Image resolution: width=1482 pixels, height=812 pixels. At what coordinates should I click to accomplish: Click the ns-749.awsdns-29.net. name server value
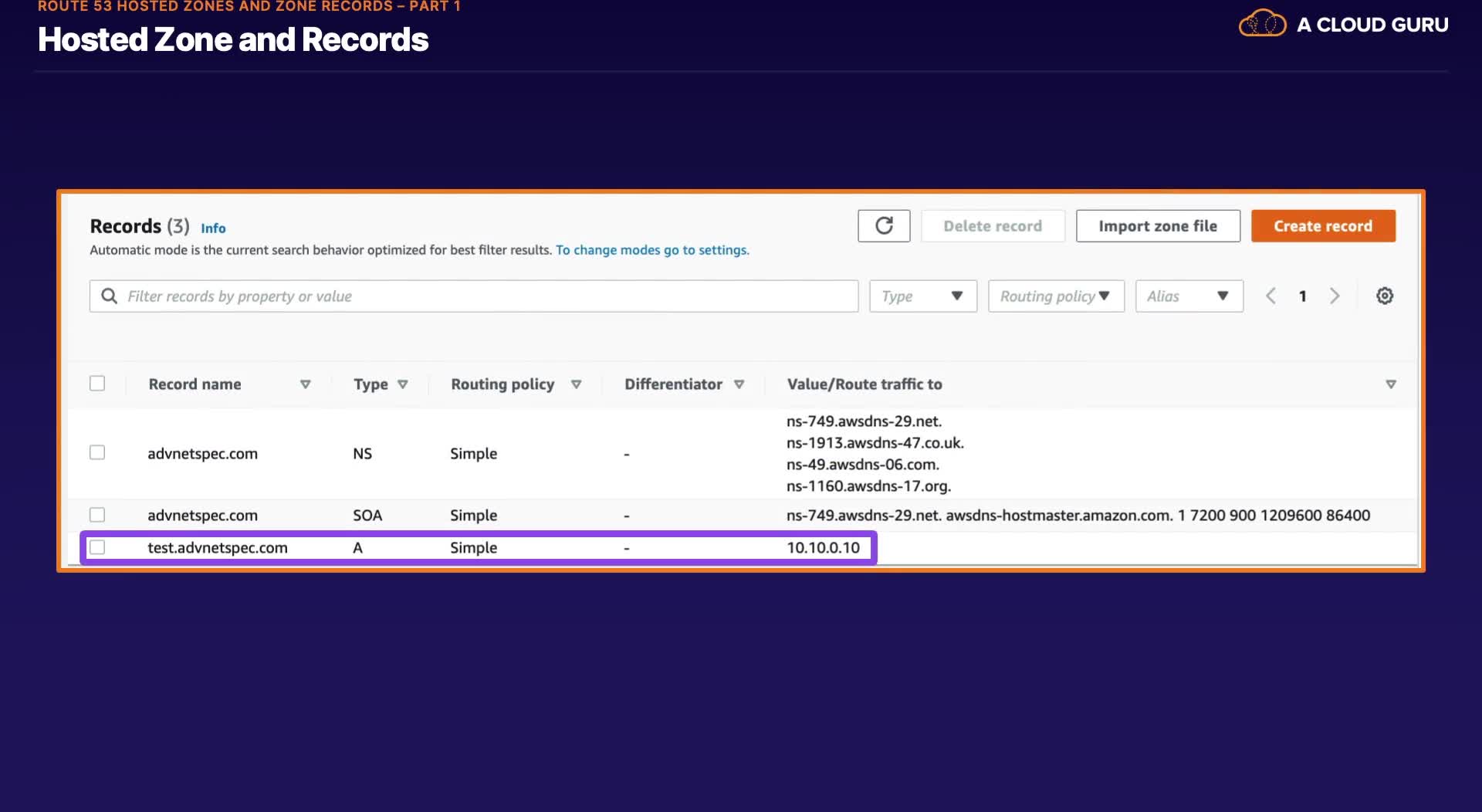point(864,421)
